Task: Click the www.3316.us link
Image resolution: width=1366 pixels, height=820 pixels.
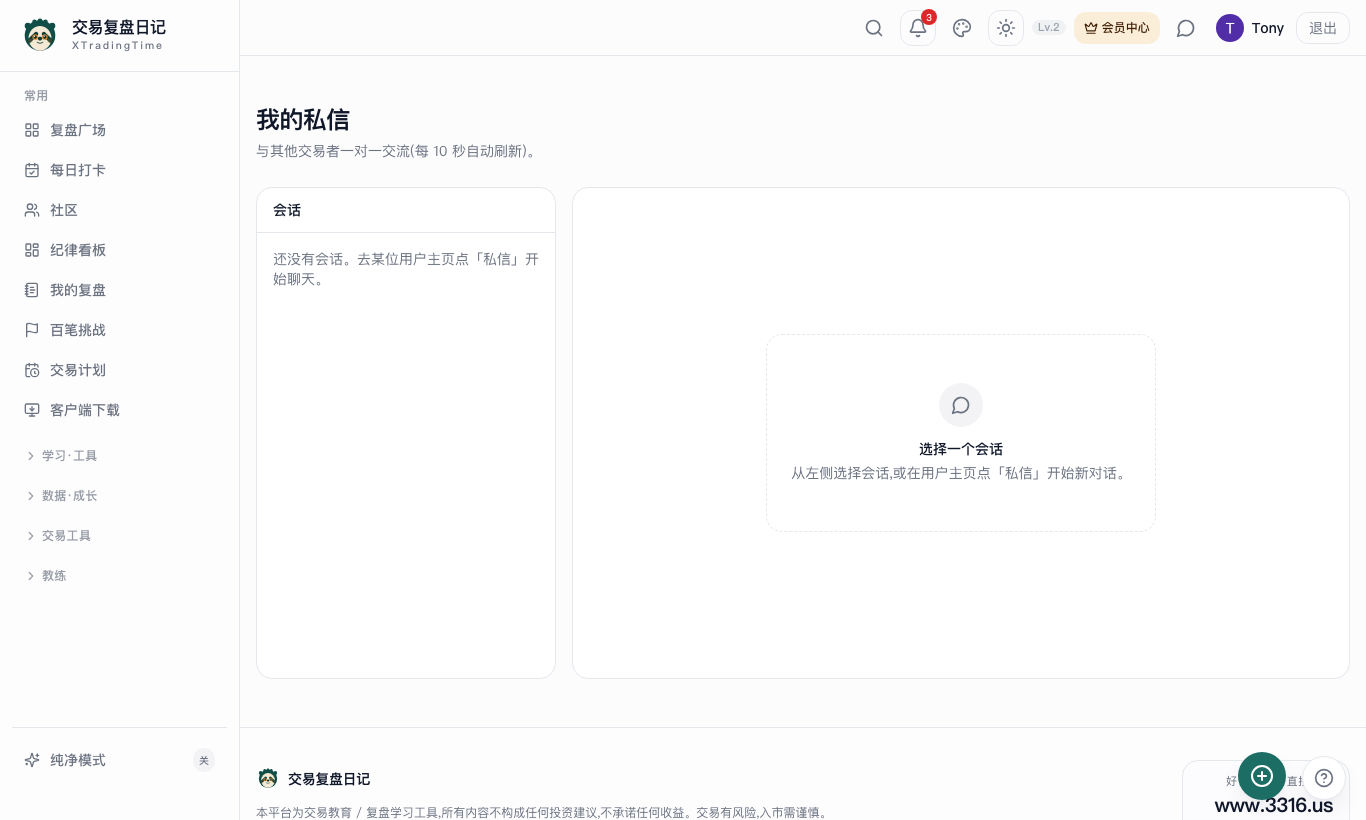Action: [1274, 805]
